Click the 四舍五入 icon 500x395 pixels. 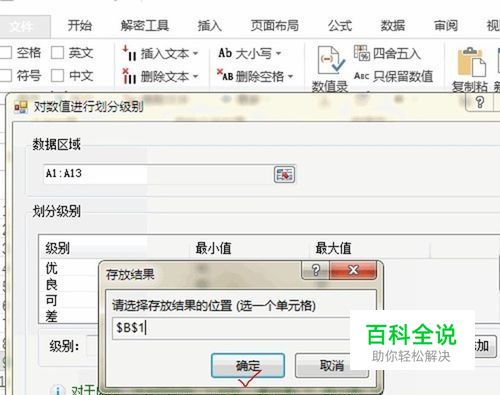(x=362, y=53)
